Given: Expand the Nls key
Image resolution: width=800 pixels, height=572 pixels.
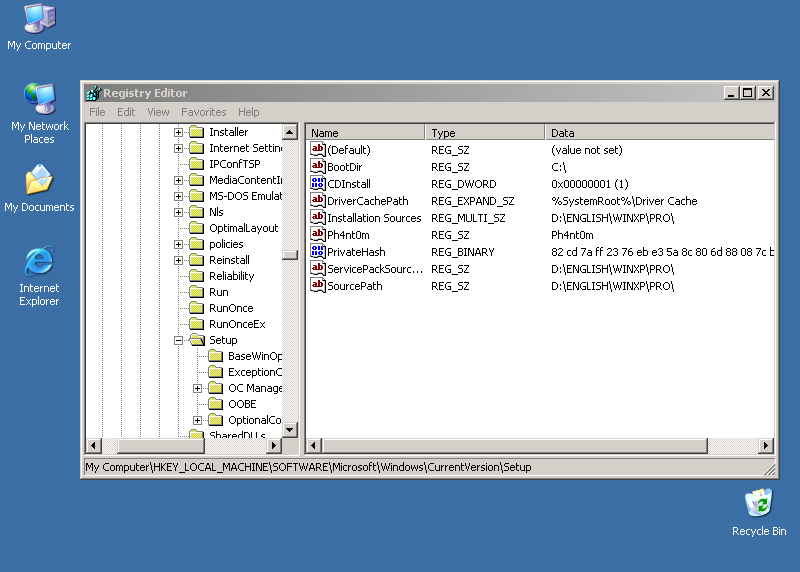Looking at the screenshot, I should tap(178, 212).
